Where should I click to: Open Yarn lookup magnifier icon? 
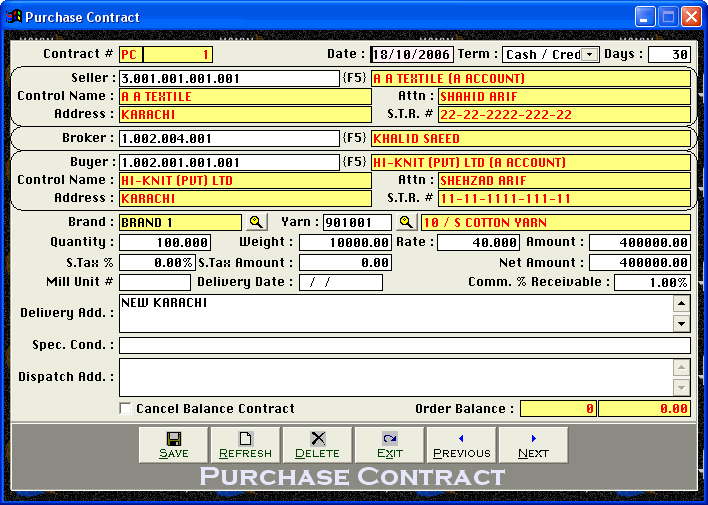pyautogui.click(x=406, y=222)
